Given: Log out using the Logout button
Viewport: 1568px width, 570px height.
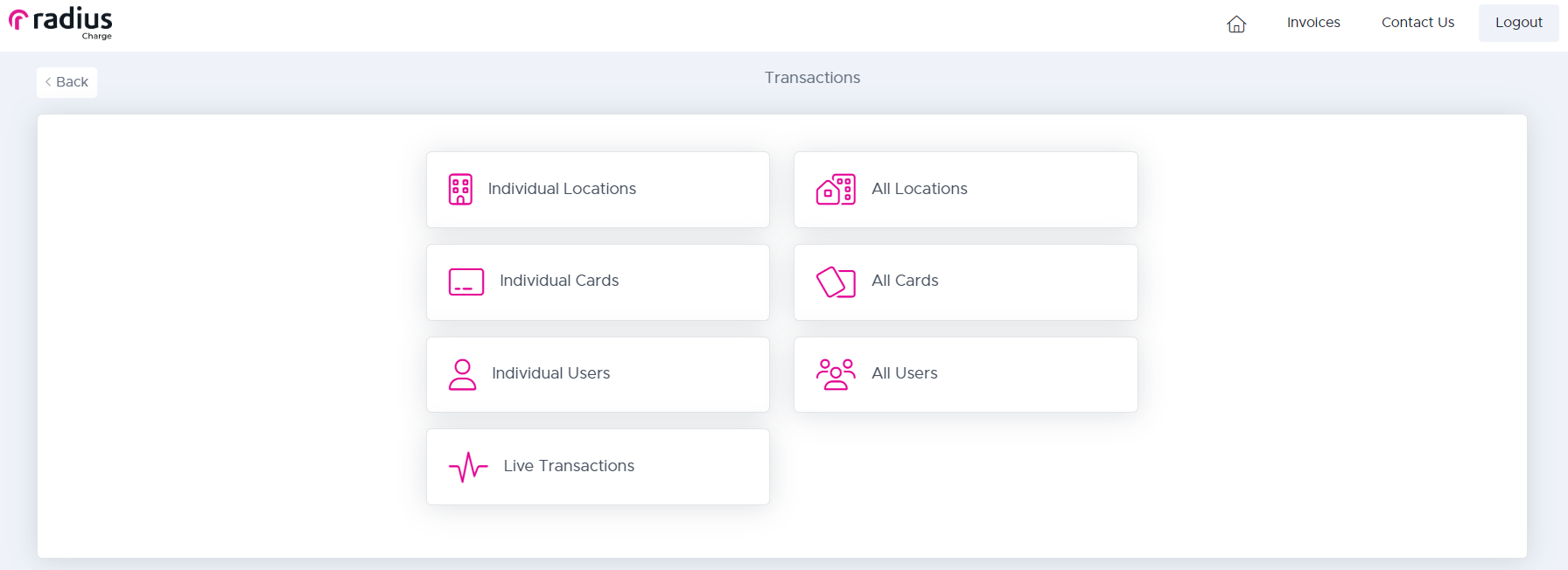Looking at the screenshot, I should point(1518,23).
